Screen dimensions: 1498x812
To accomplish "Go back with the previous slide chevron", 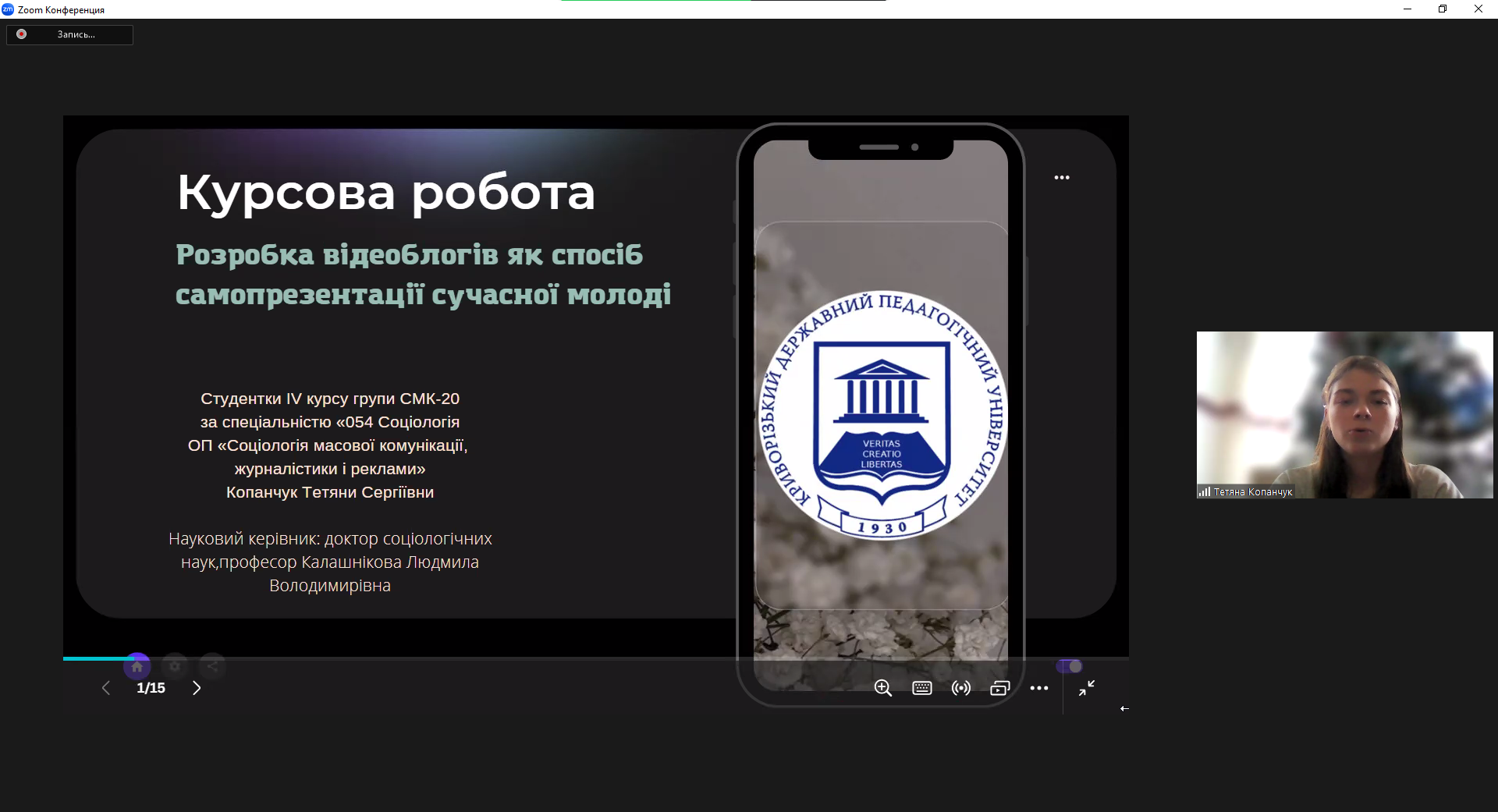I will tap(106, 688).
